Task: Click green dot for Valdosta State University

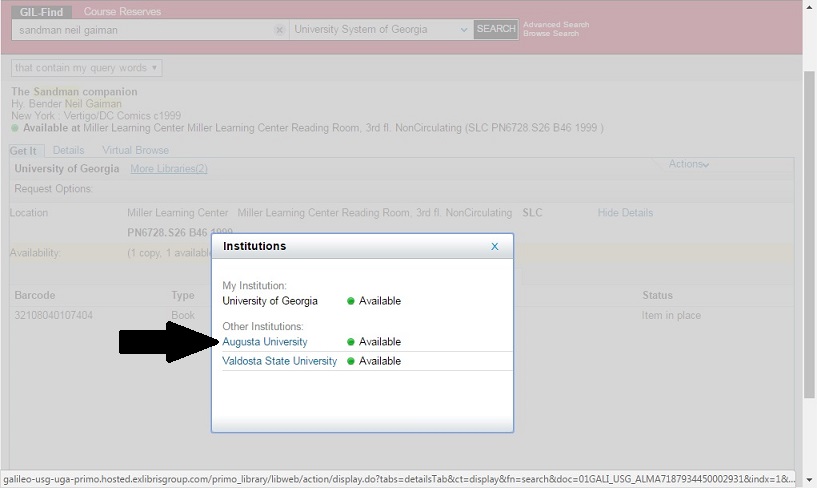Action: tap(351, 361)
